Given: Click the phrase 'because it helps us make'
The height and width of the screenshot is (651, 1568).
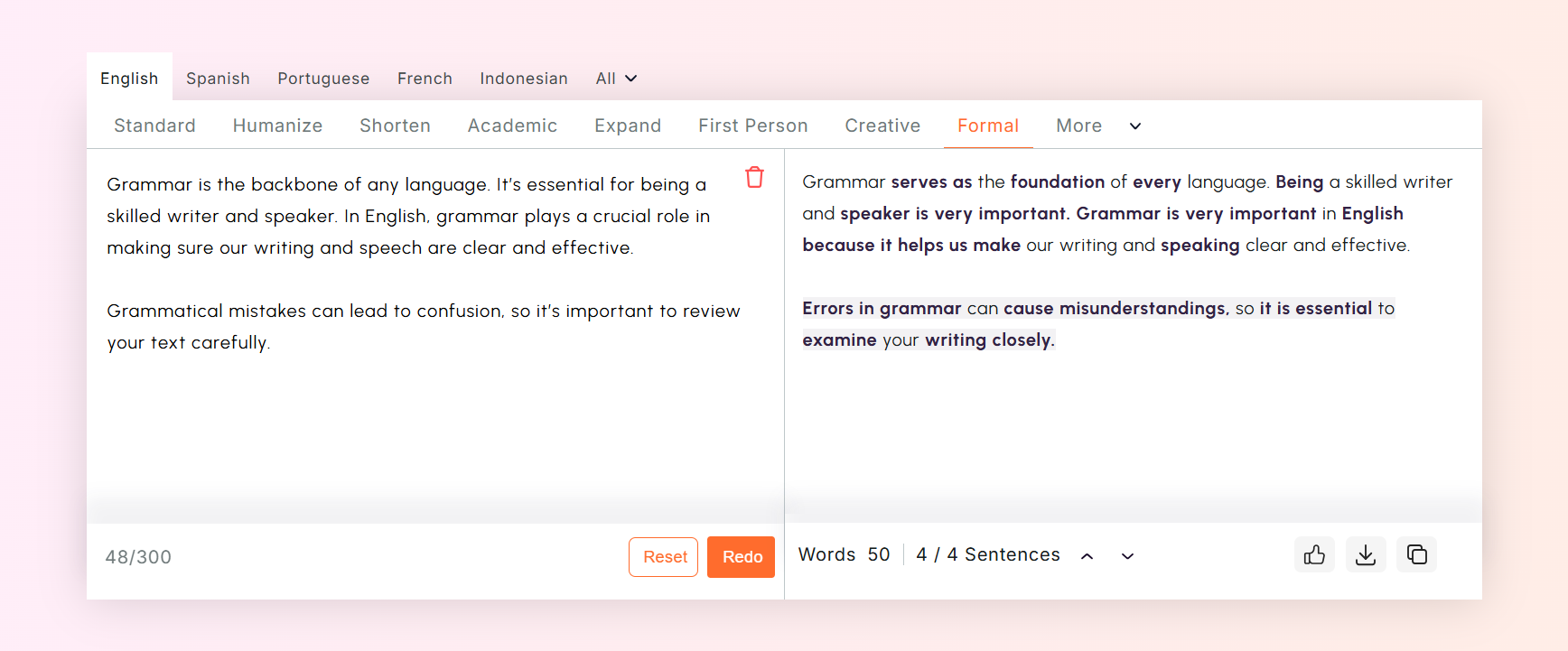Looking at the screenshot, I should coord(911,246).
